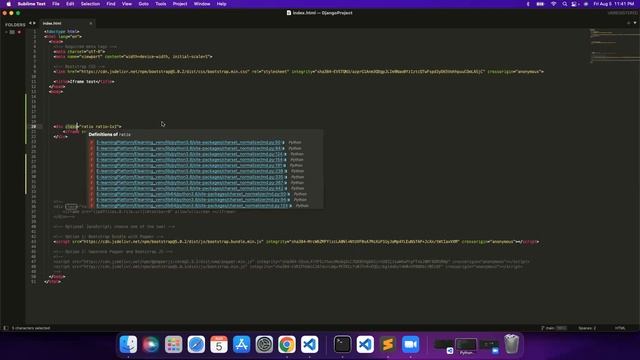Open the Goto menu
Image resolution: width=640 pixels, height=360 pixels.
click(144, 4)
